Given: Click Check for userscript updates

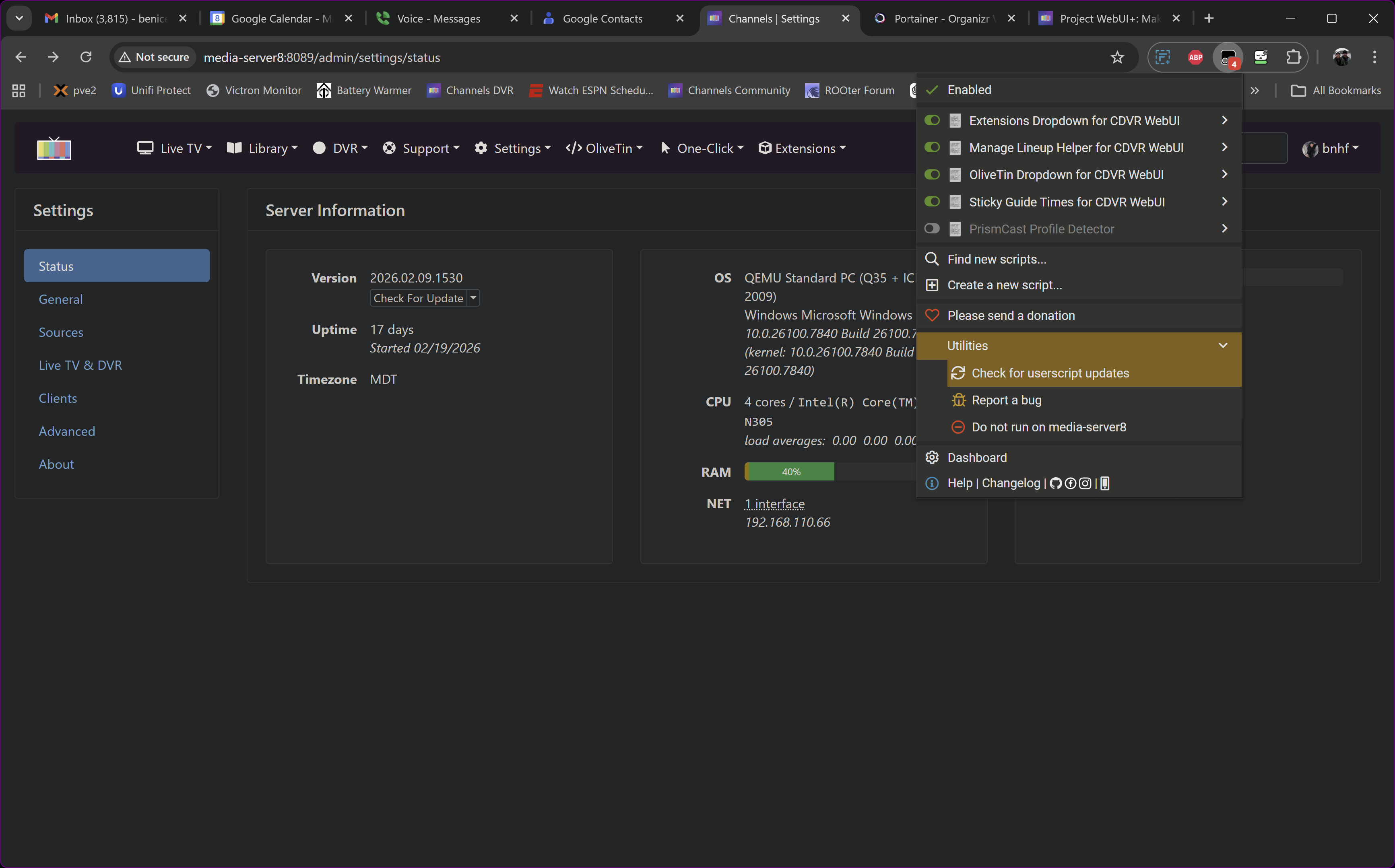Looking at the screenshot, I should coord(1050,373).
